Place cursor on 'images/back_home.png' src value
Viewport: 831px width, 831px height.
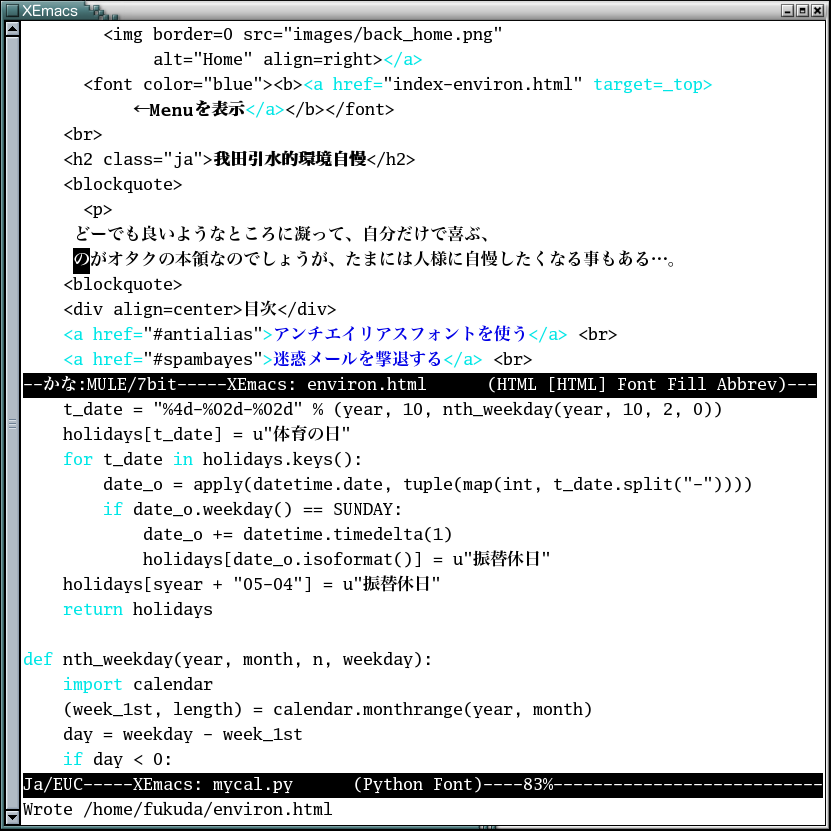tap(392, 35)
